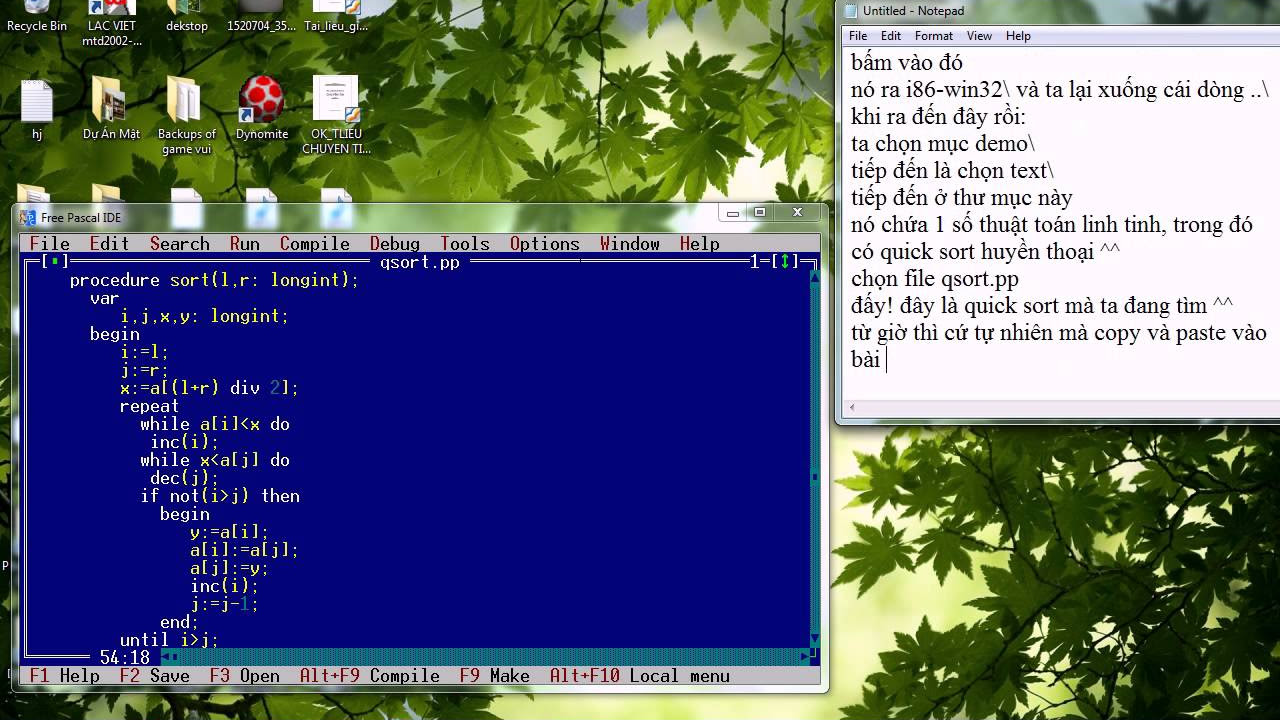Click the editor vertical scrollbar up arrow
Screen dimensions: 1280x720
[x=815, y=280]
